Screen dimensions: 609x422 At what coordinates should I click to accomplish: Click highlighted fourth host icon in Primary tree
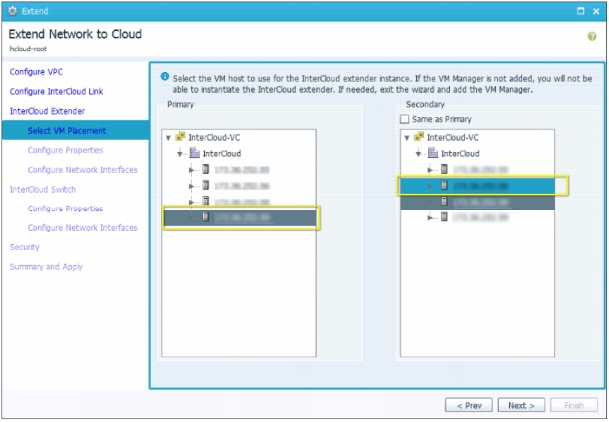(205, 217)
